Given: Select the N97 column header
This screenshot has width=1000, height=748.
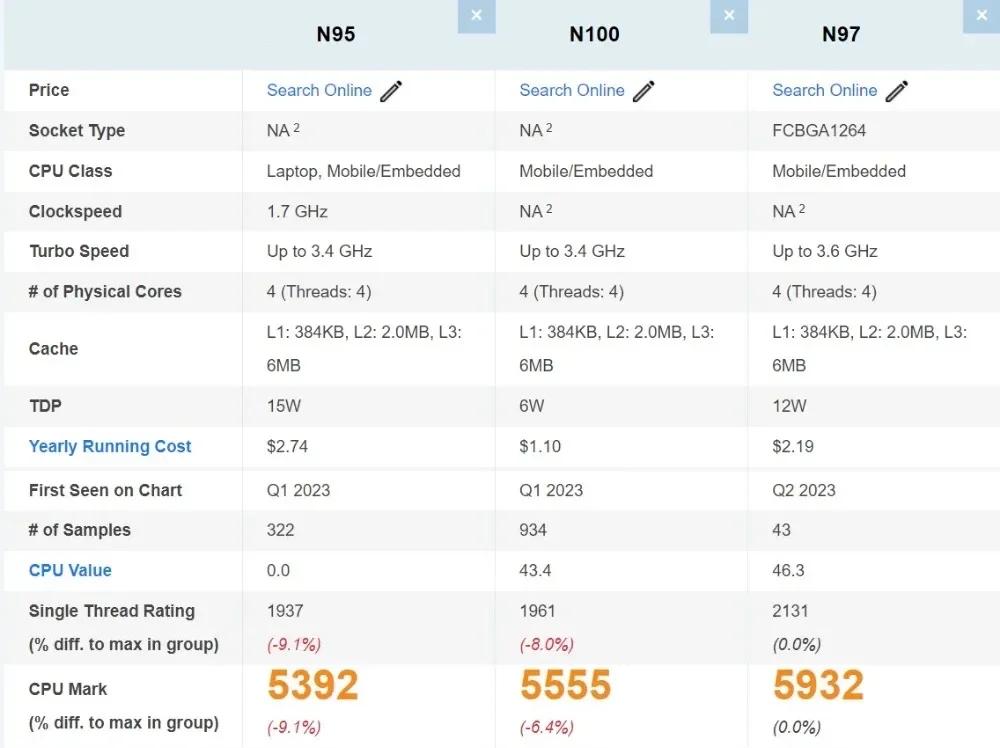Looking at the screenshot, I should (842, 33).
